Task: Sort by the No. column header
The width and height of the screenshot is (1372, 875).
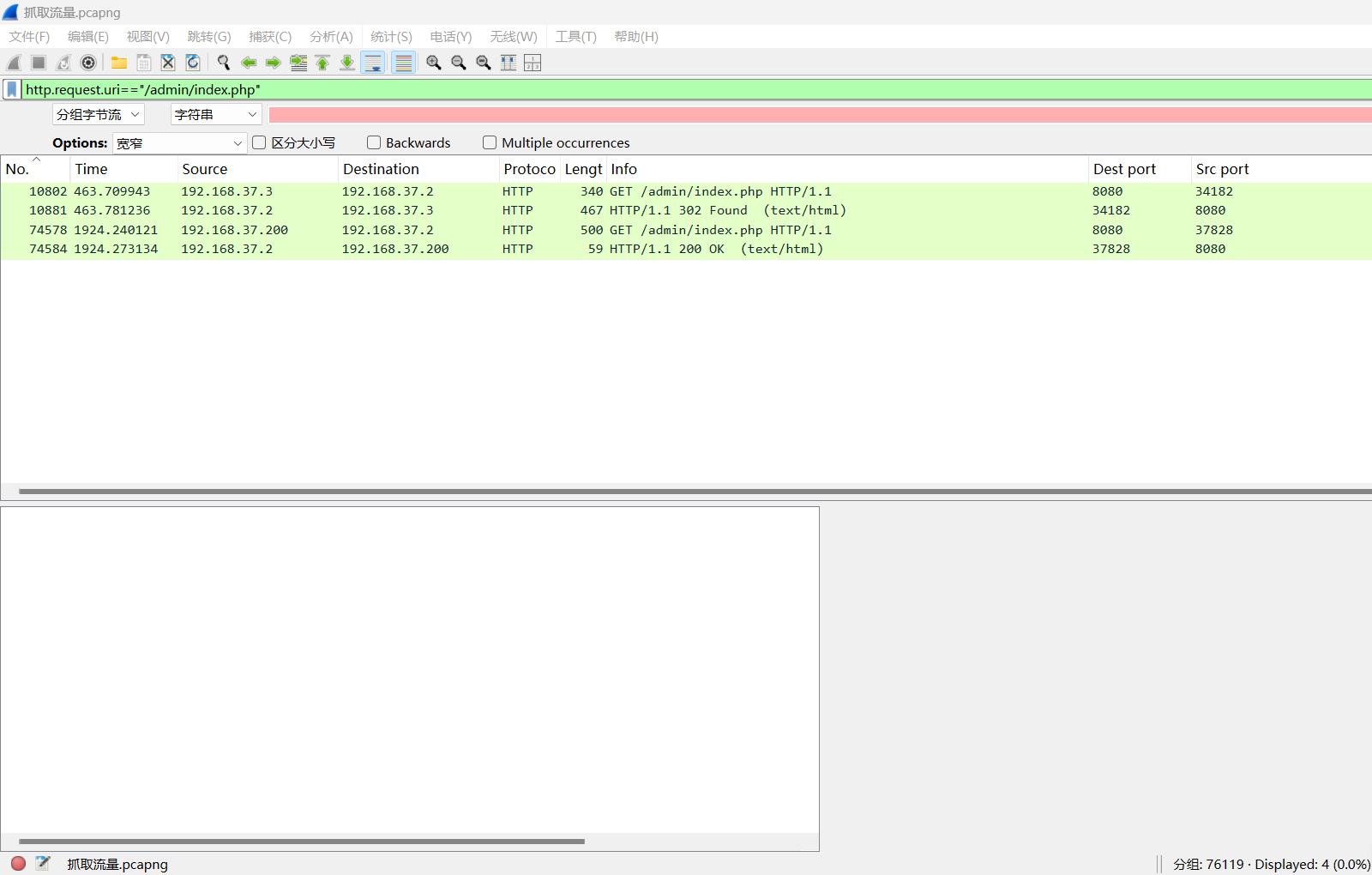Action: coord(35,169)
